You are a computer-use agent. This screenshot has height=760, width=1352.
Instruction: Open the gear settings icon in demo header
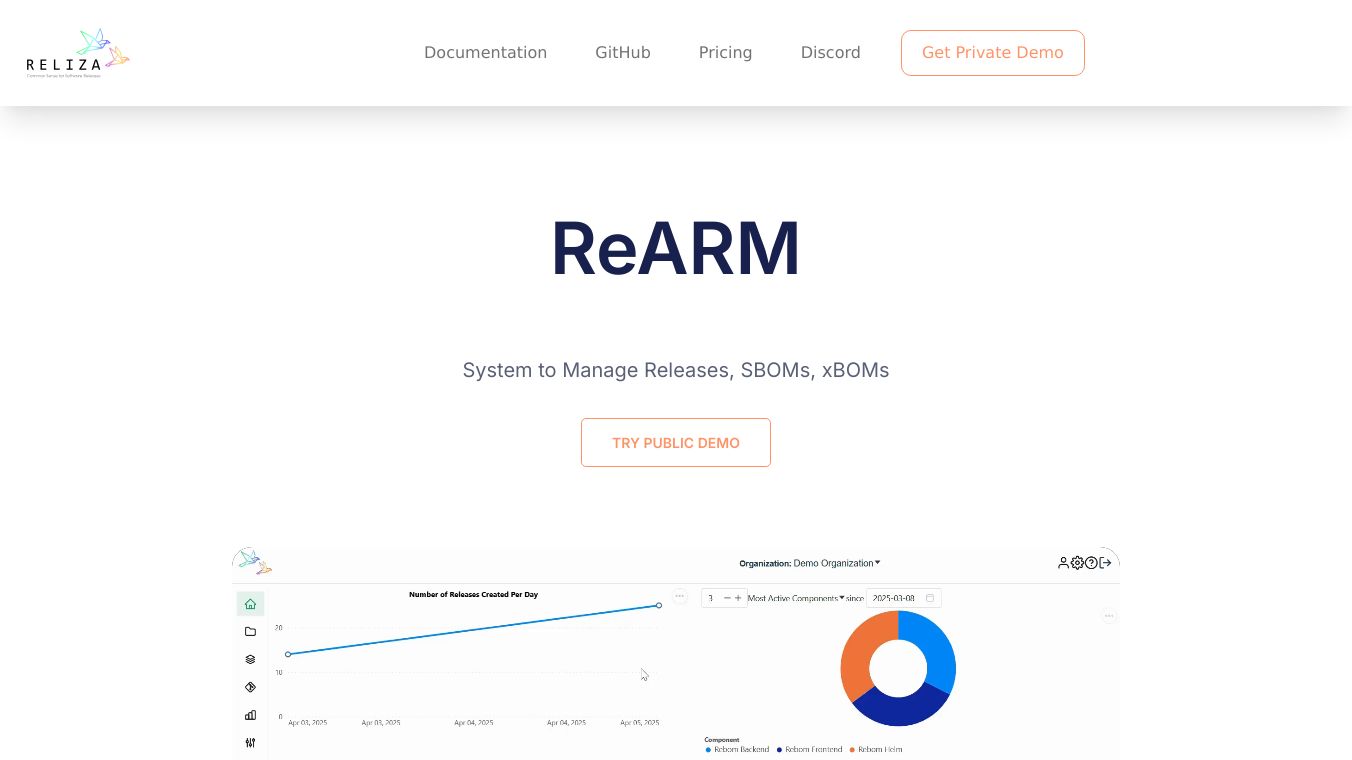[1077, 563]
